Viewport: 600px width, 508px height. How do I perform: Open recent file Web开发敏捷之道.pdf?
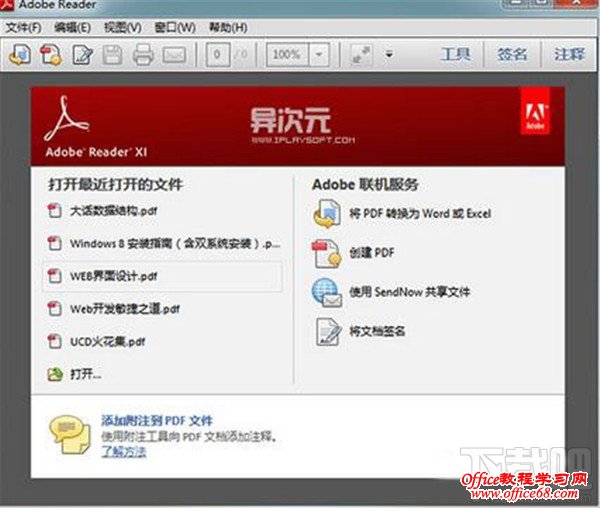[x=125, y=309]
